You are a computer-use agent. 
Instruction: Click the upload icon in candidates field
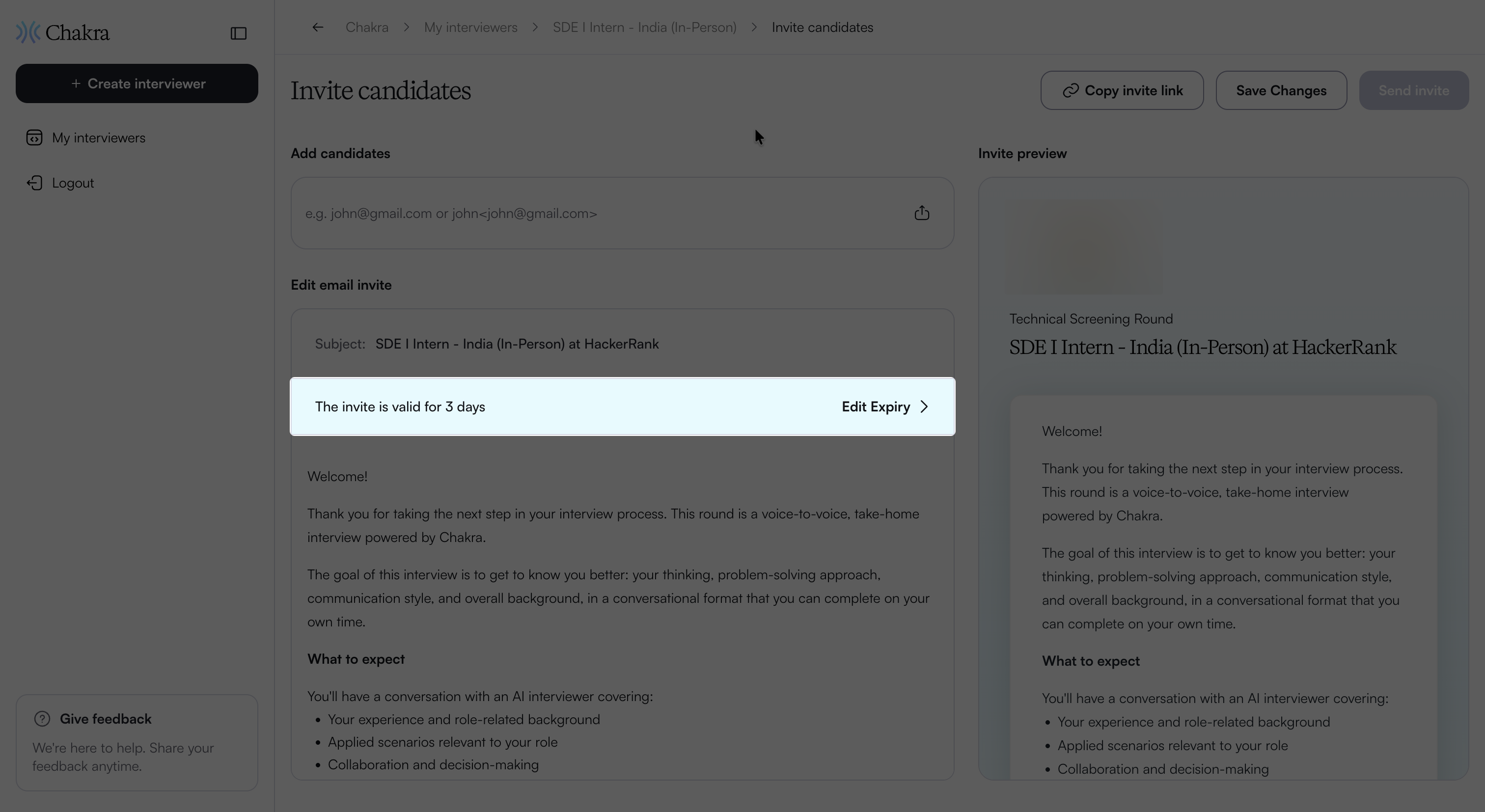(921, 213)
